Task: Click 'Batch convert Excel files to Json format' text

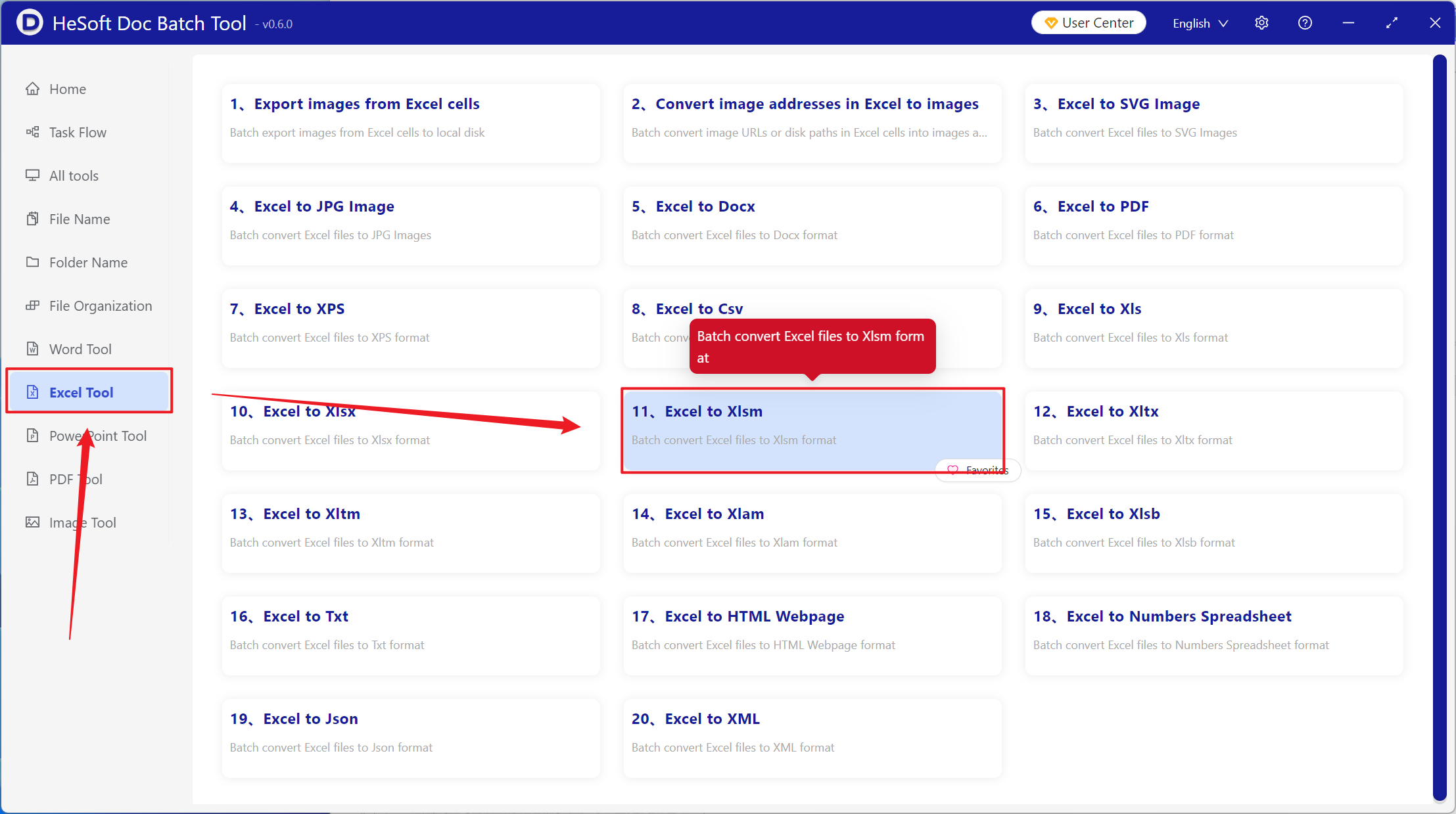Action: click(331, 748)
